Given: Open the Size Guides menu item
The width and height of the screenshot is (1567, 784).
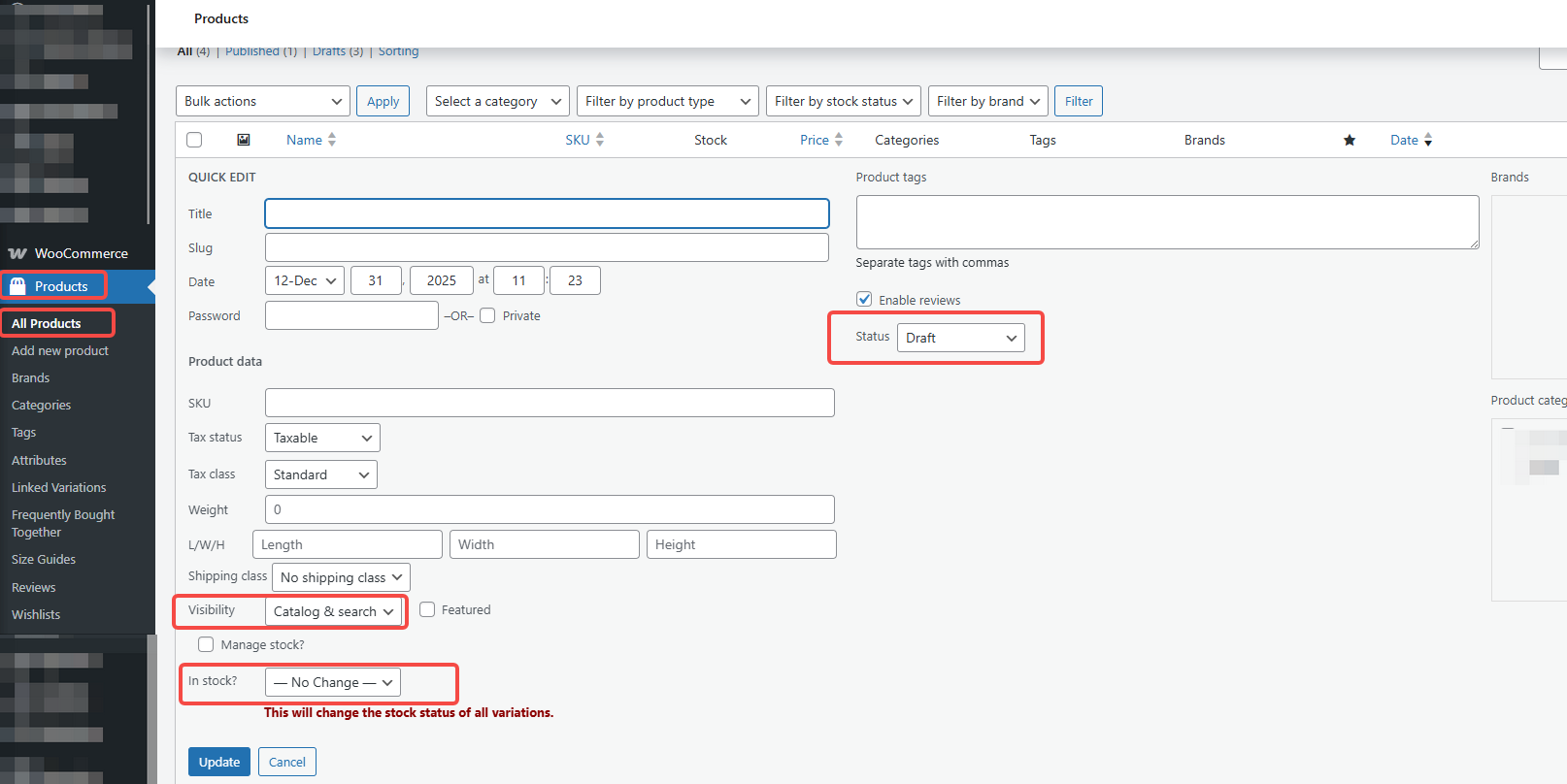Looking at the screenshot, I should pos(44,559).
